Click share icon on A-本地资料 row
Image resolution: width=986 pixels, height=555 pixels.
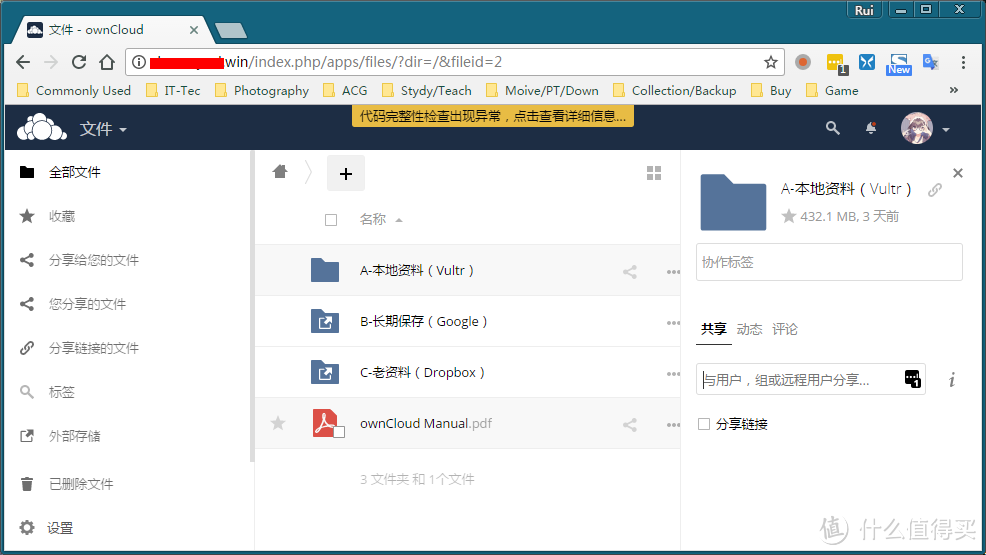click(629, 272)
